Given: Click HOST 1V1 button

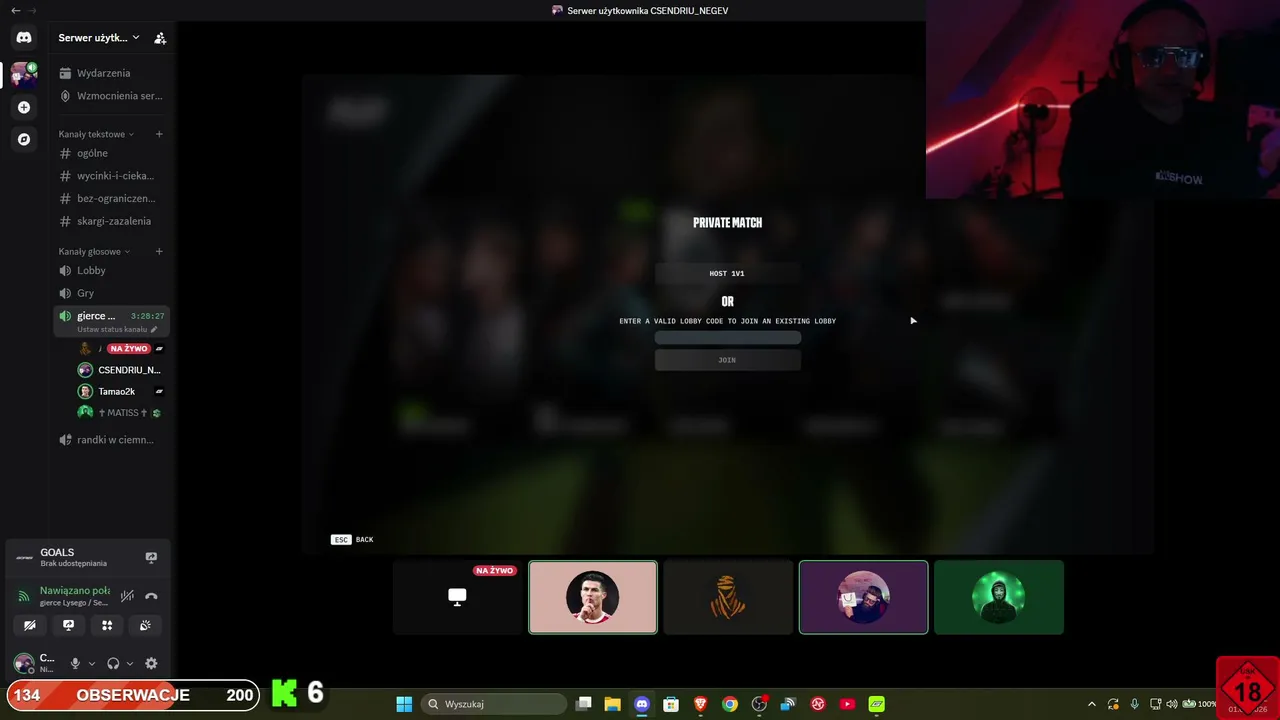Looking at the screenshot, I should point(727,273).
